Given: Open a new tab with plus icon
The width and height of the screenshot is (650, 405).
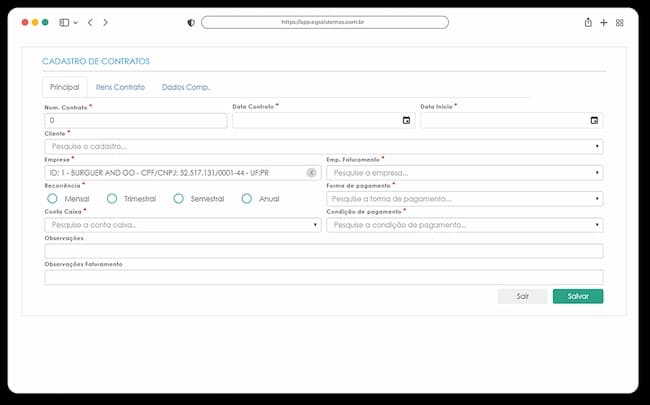Looking at the screenshot, I should point(604,23).
